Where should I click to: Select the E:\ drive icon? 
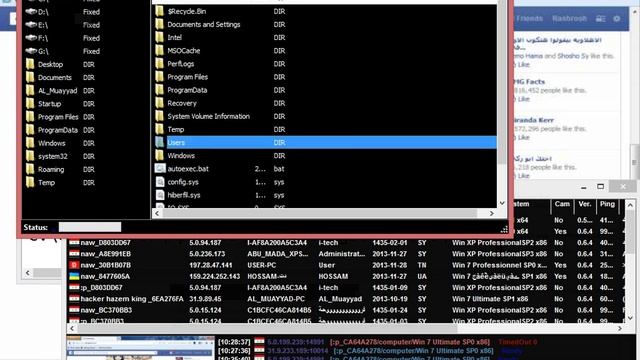pyautogui.click(x=31, y=25)
